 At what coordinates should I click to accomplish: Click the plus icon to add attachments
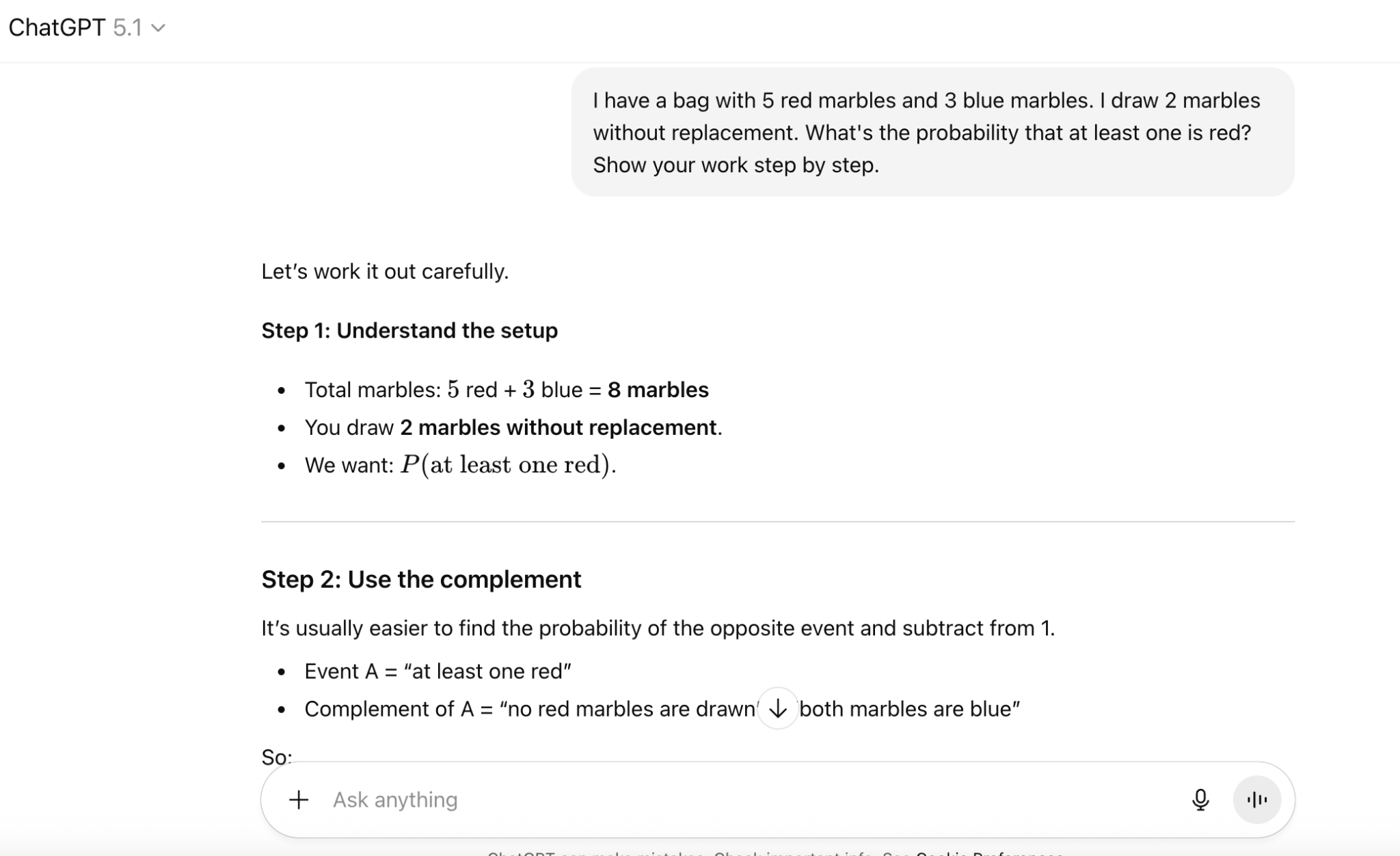coord(299,799)
